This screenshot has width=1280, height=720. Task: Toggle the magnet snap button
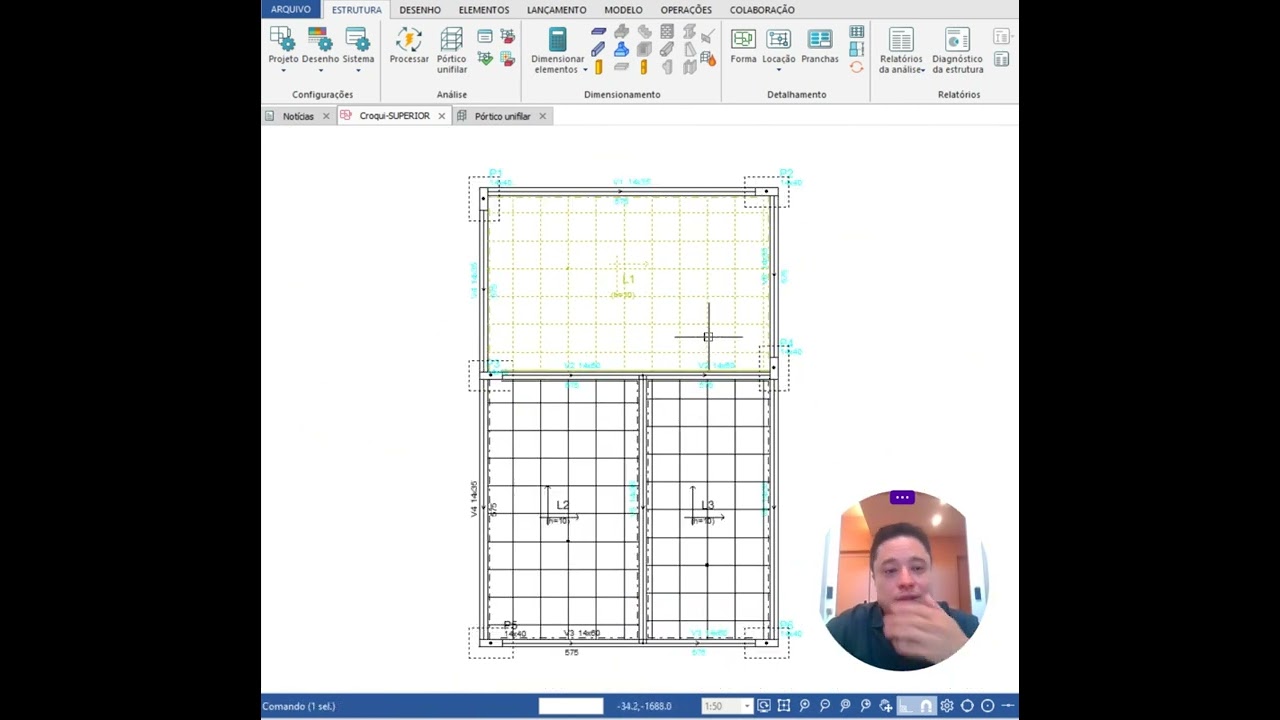(x=926, y=706)
